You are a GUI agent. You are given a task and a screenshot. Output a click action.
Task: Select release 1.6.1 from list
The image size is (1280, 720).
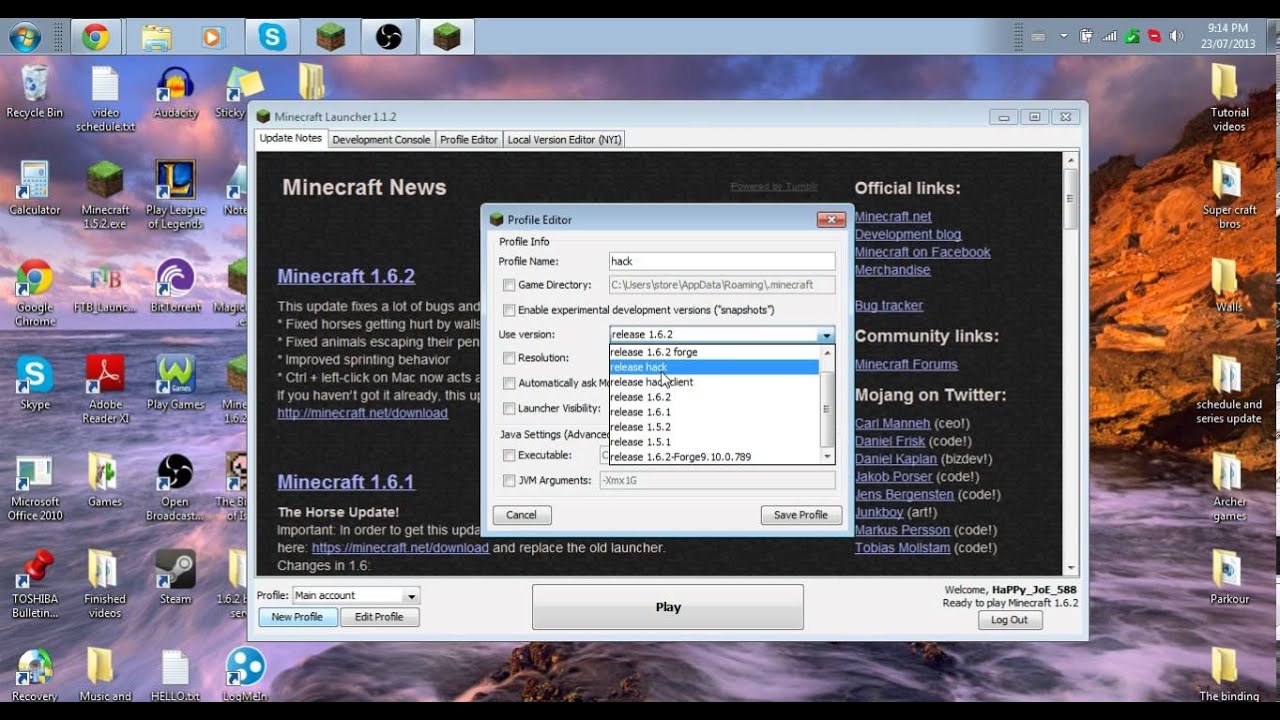(714, 412)
